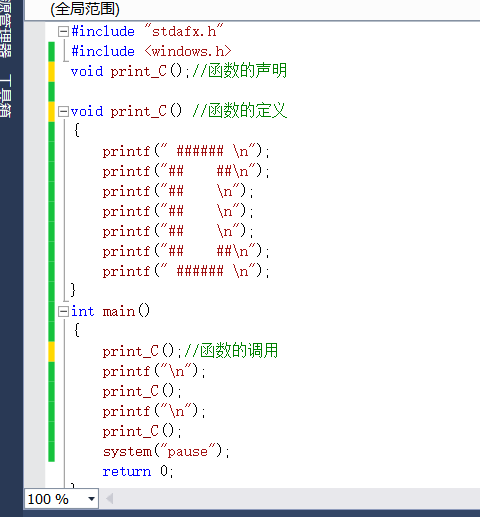
Task: Collapse the print_C function definition
Action: pos(63,111)
